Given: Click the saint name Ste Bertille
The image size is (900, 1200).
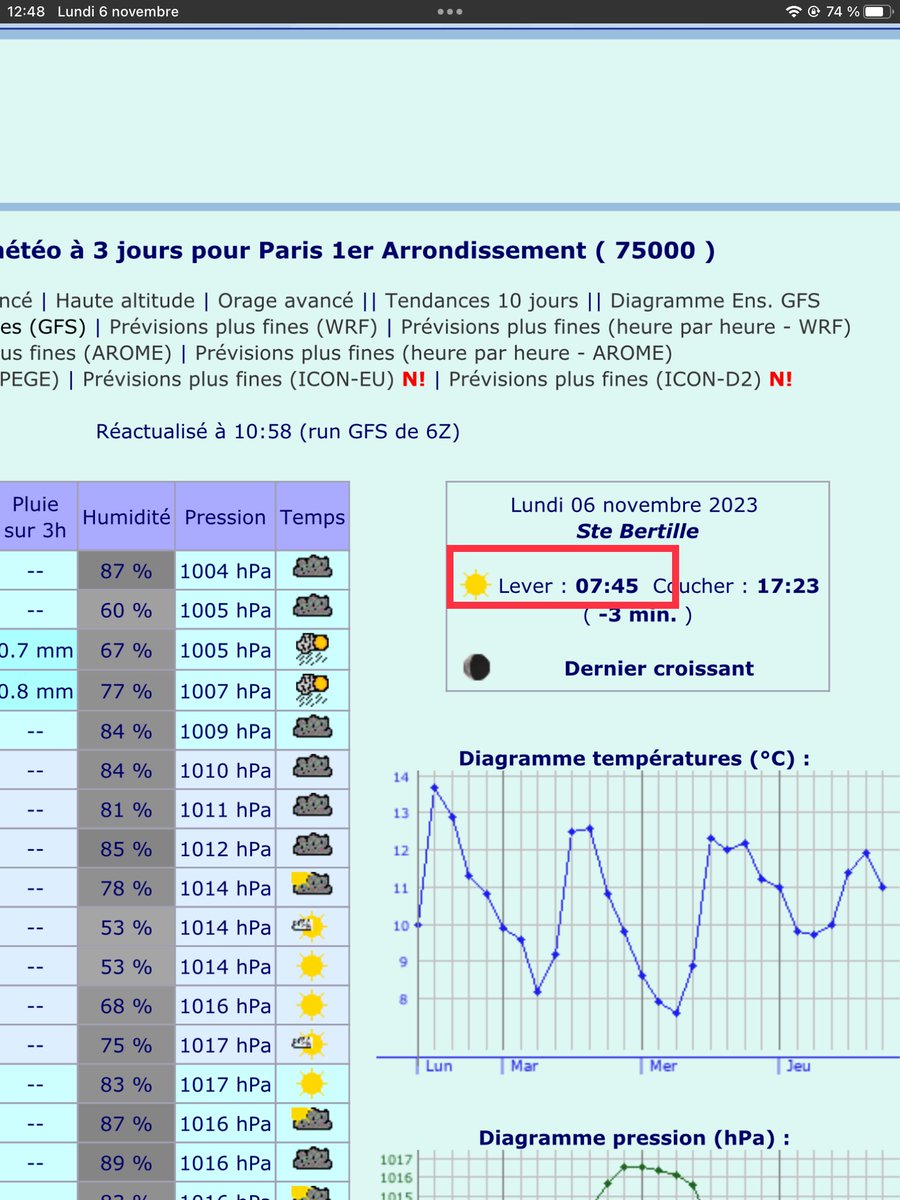Looking at the screenshot, I should click(x=635, y=531).
